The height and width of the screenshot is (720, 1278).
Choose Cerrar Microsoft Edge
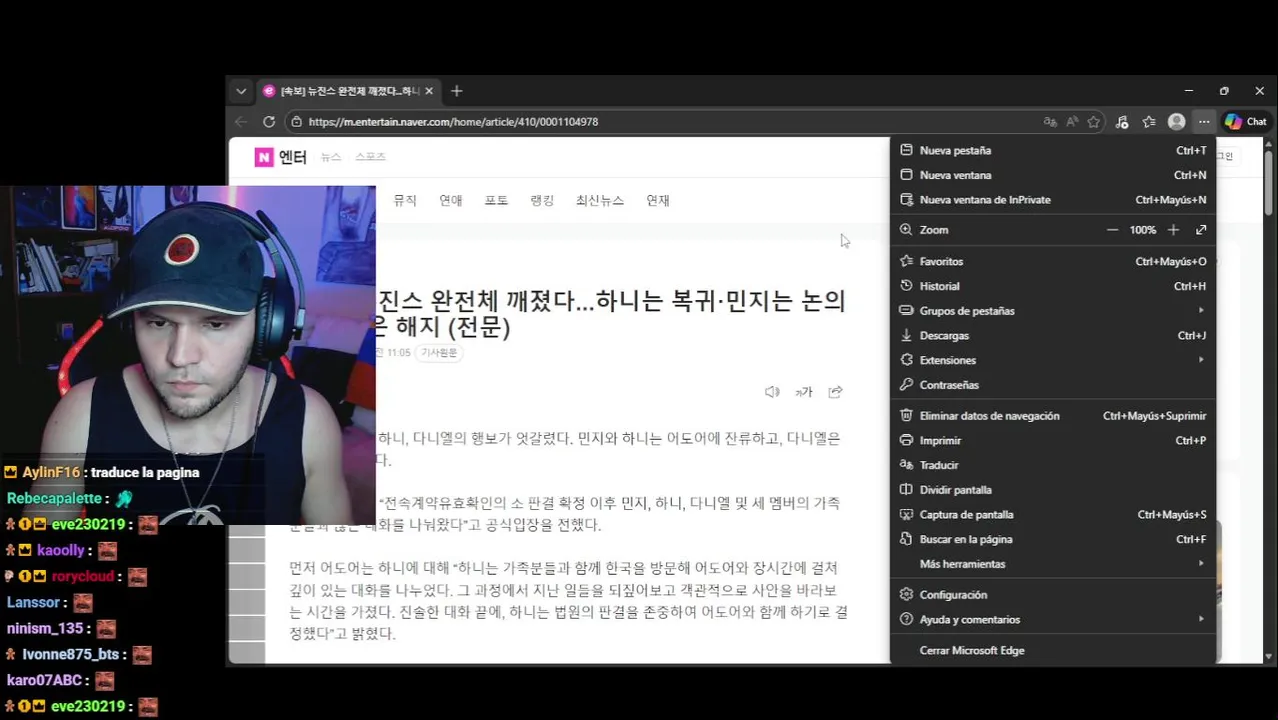pyautogui.click(x=1053, y=650)
